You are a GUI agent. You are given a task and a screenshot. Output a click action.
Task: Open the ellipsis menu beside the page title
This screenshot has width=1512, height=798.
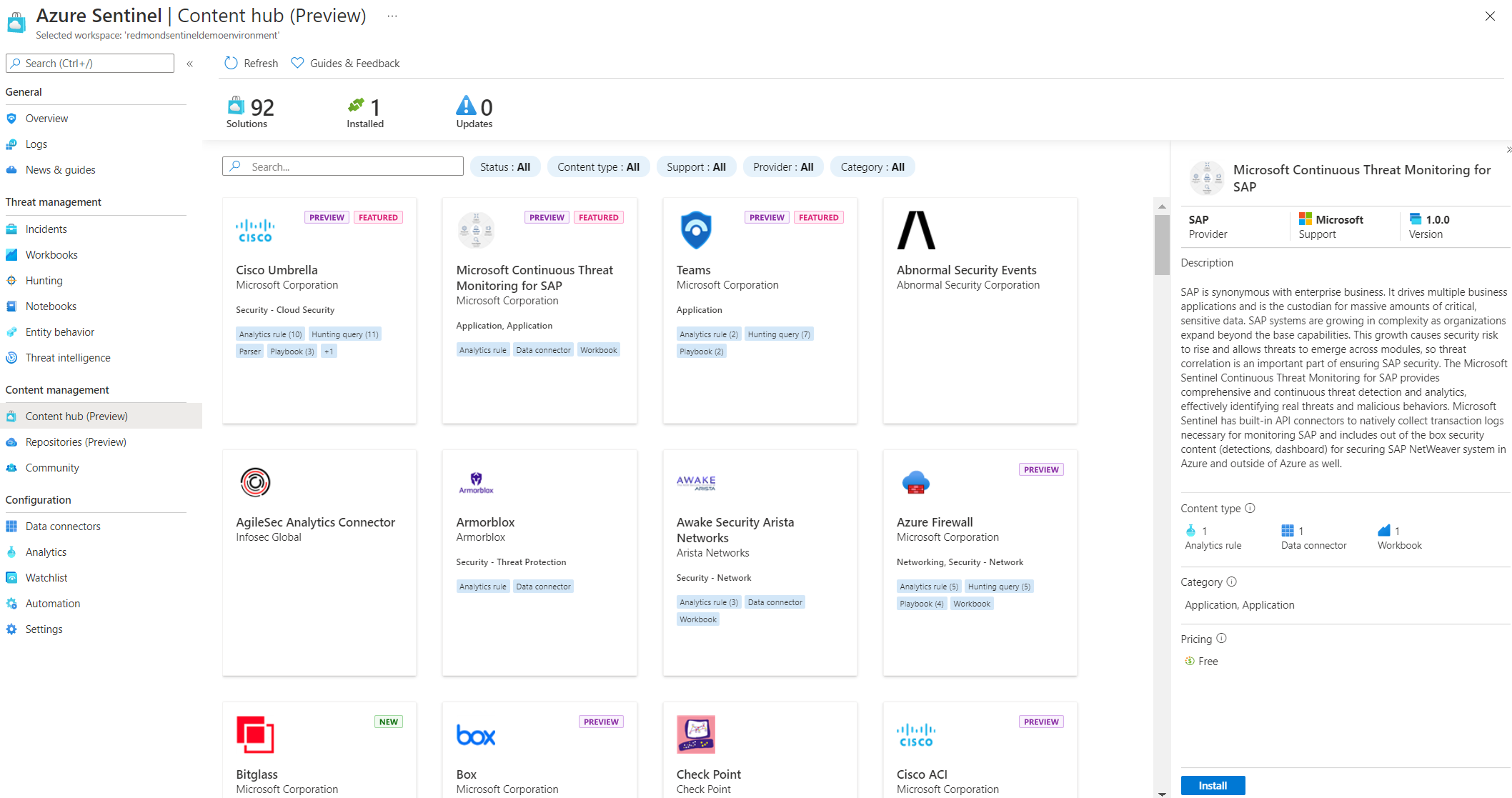[x=392, y=15]
